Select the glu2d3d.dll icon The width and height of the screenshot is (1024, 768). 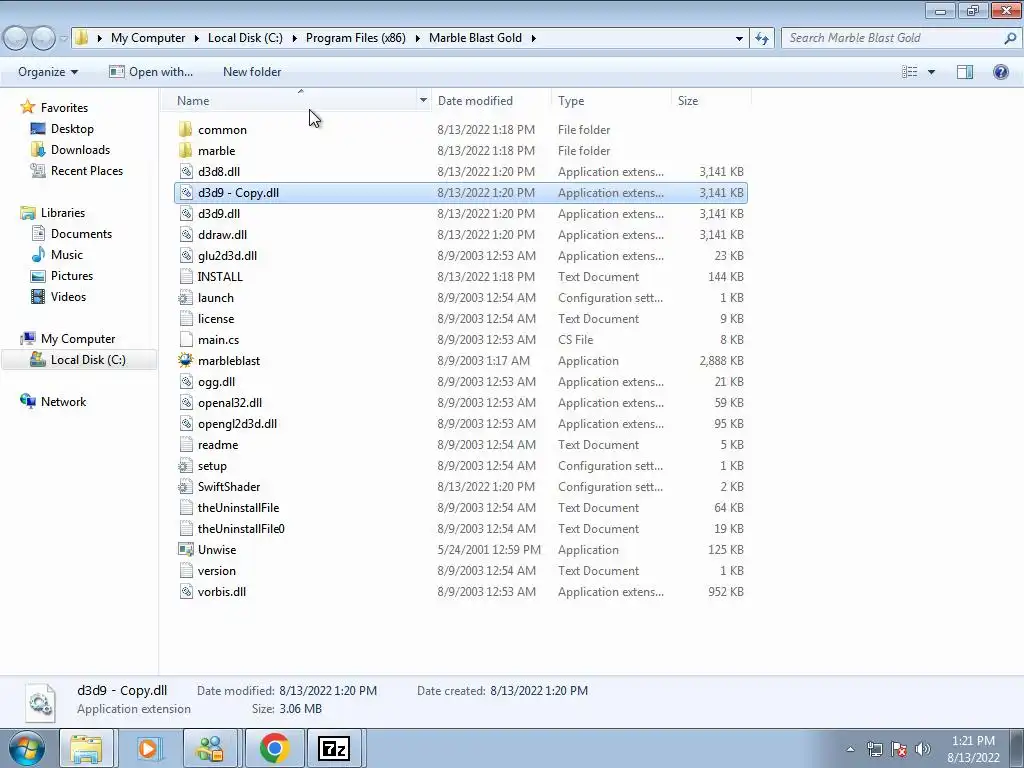click(186, 255)
